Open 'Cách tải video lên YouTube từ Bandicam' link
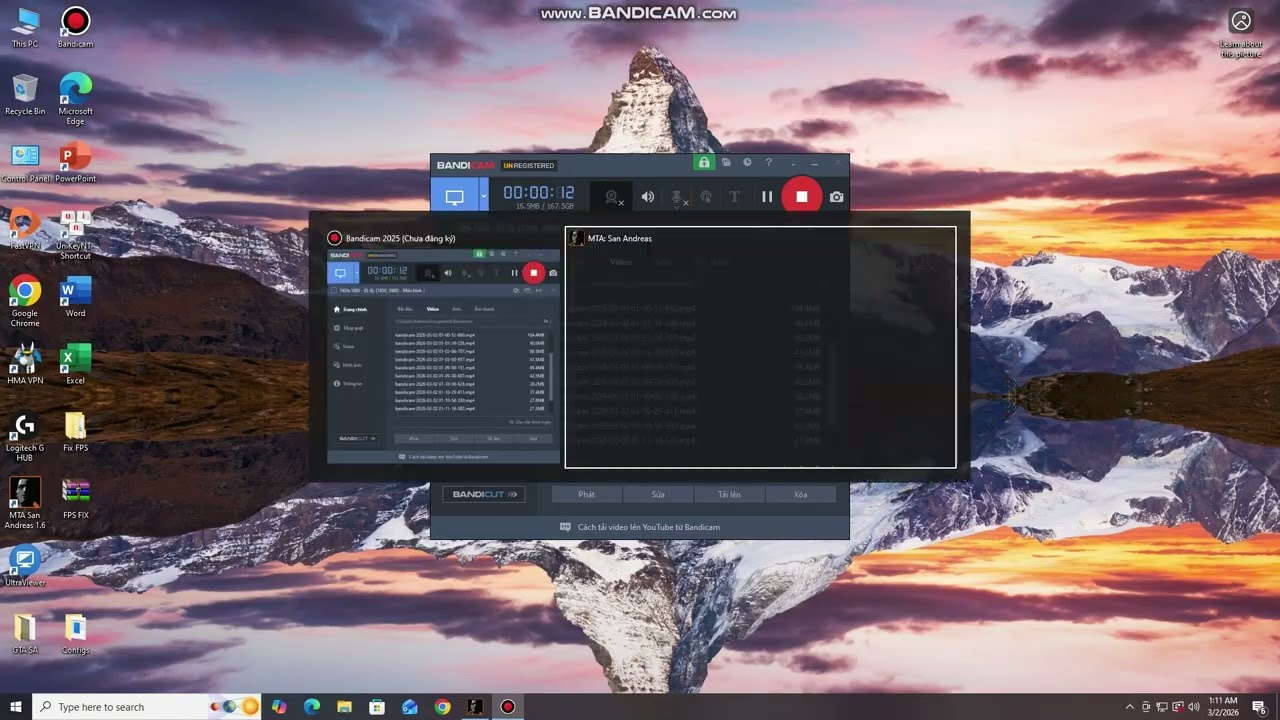 [x=648, y=527]
